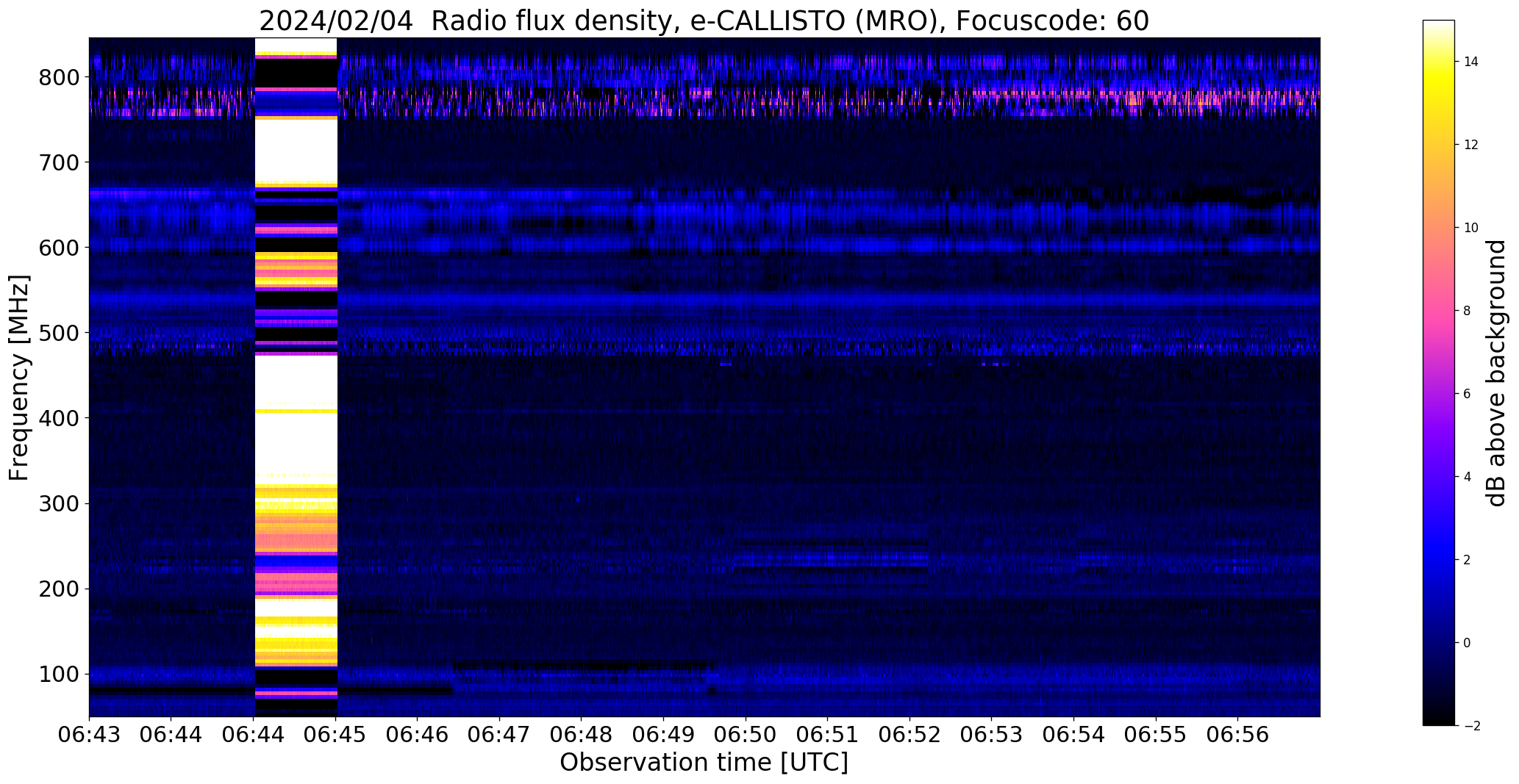Click the plot title mentioning e-CALLISTO (MRO)

[704, 21]
